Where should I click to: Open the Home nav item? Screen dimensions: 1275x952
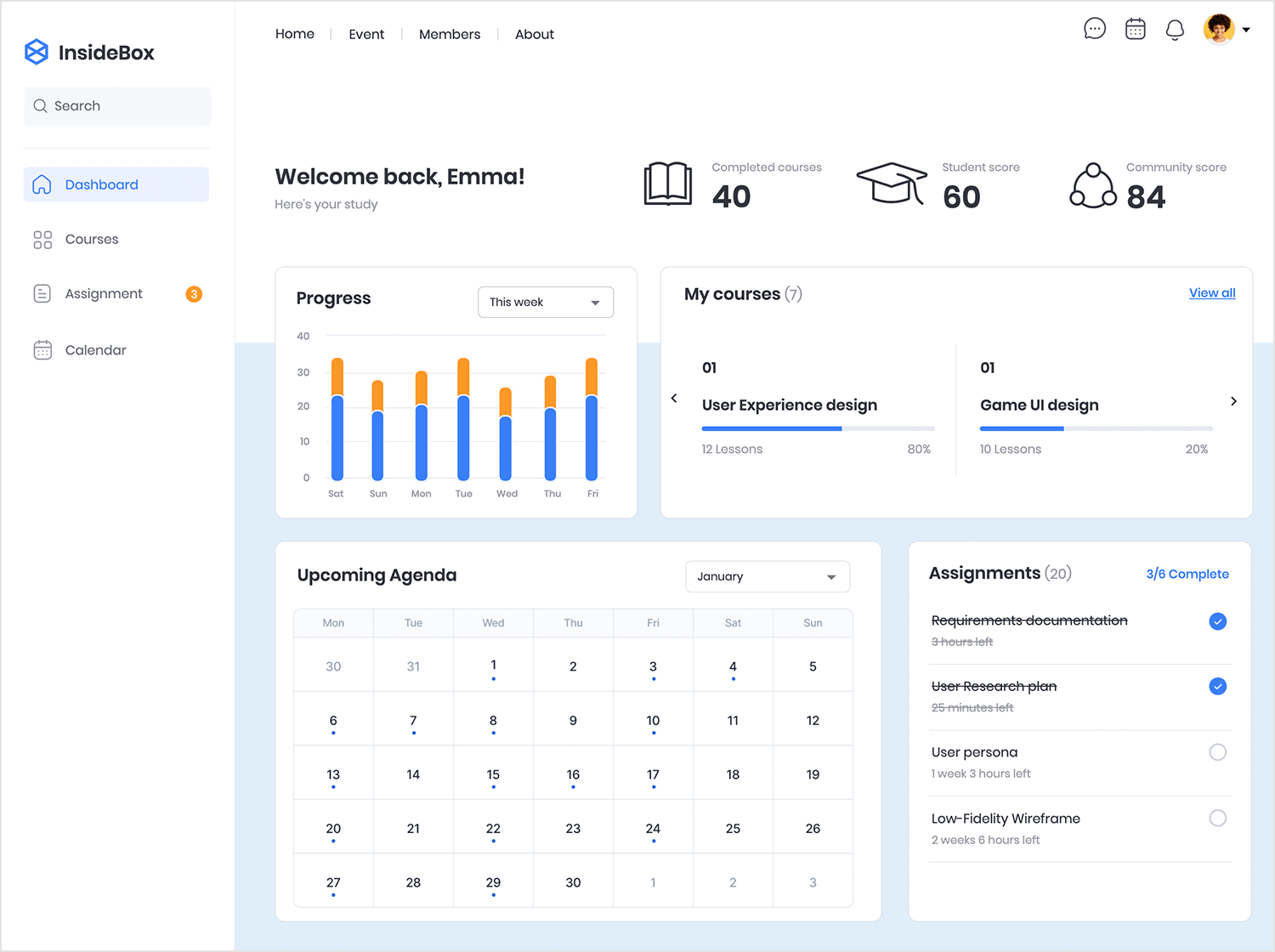click(x=295, y=34)
